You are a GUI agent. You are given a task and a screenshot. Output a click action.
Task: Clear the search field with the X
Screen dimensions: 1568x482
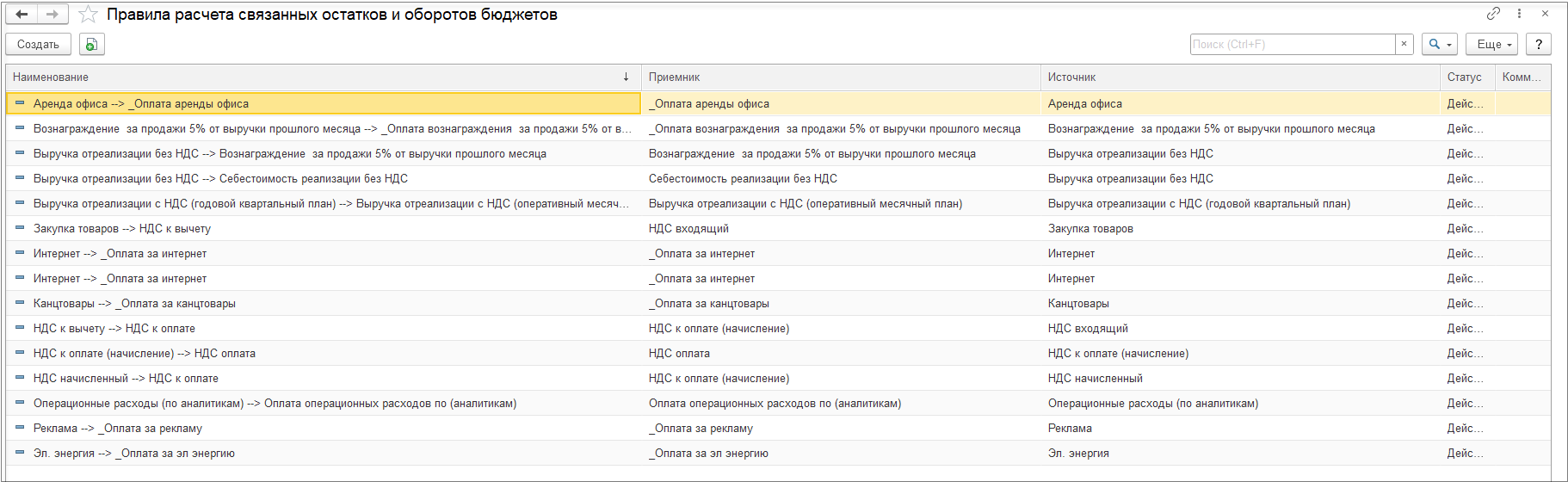(1404, 44)
